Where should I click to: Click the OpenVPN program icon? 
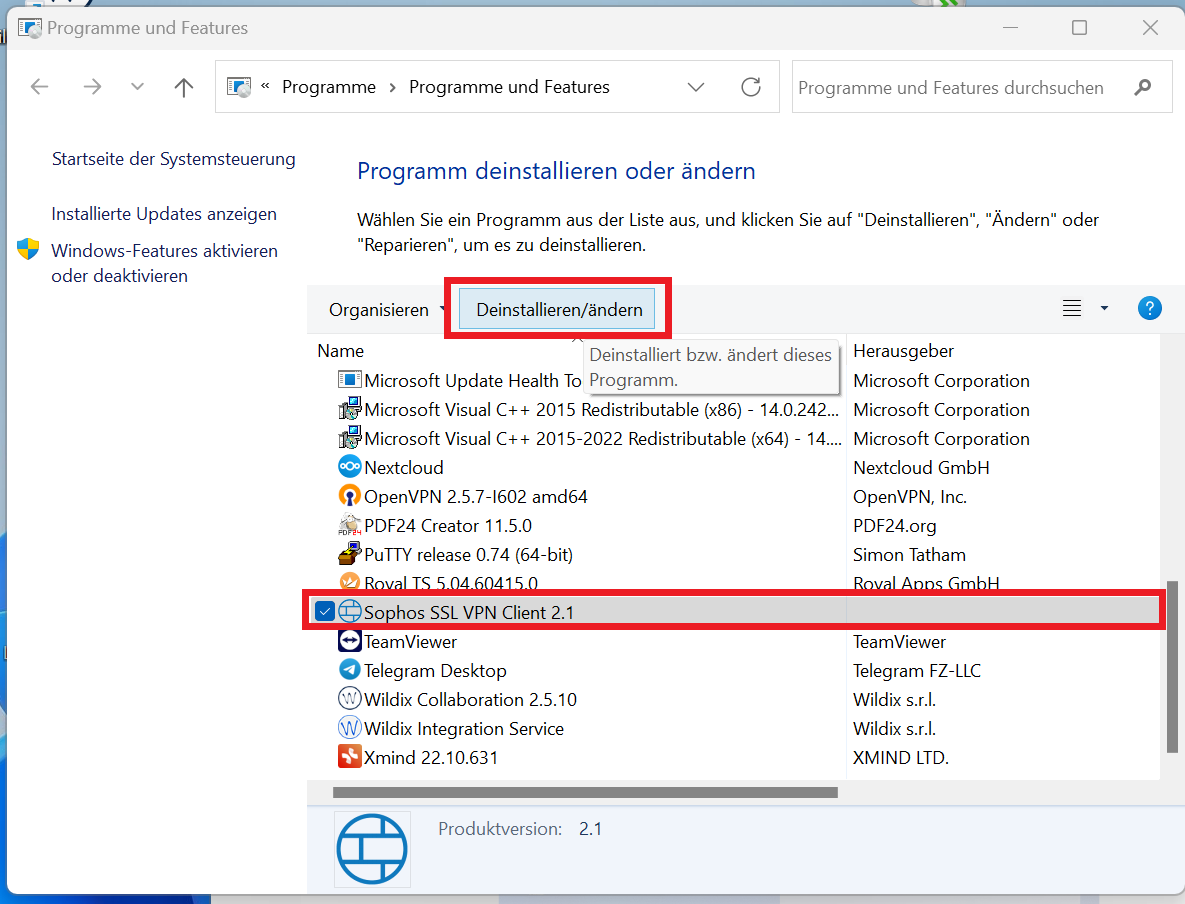coord(349,497)
